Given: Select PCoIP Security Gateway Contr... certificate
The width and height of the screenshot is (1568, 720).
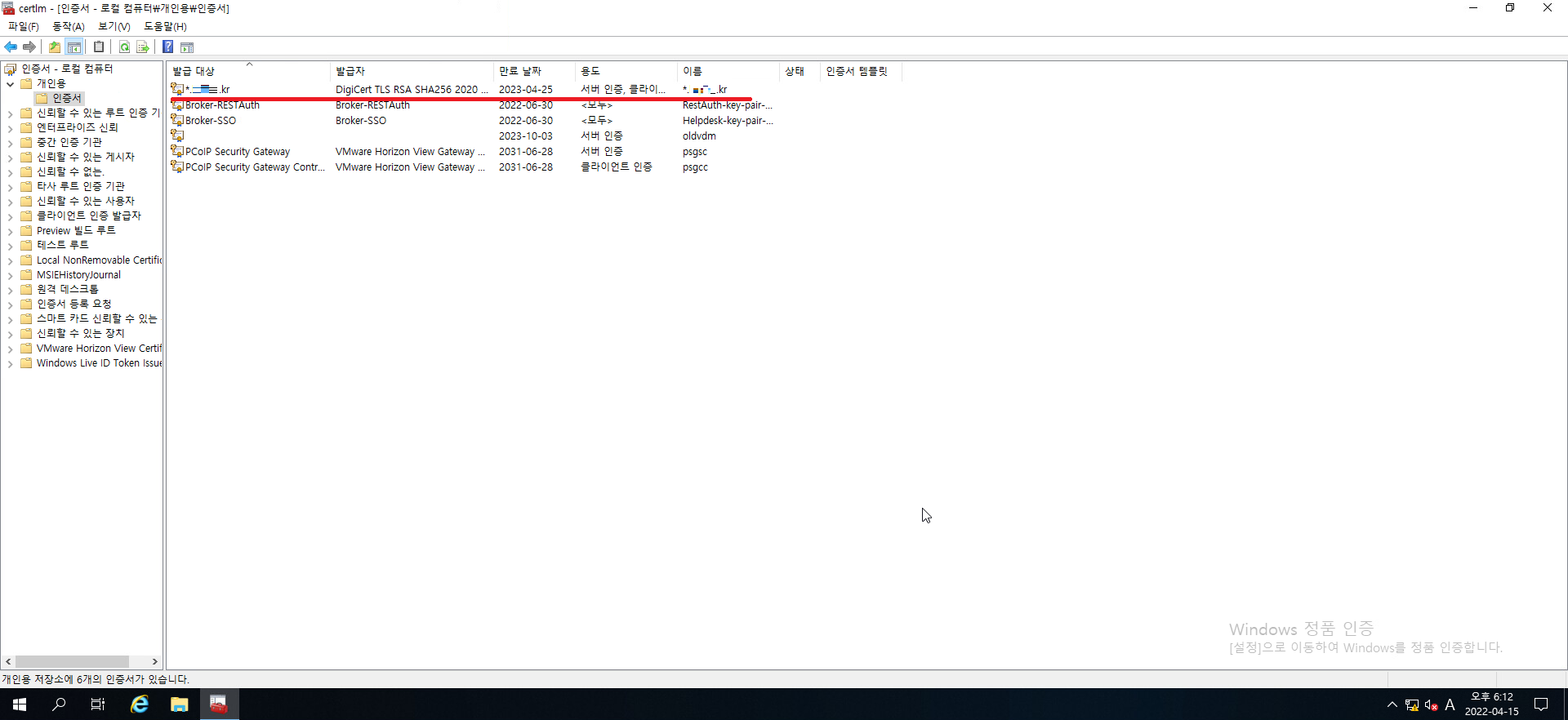Looking at the screenshot, I should pos(255,167).
